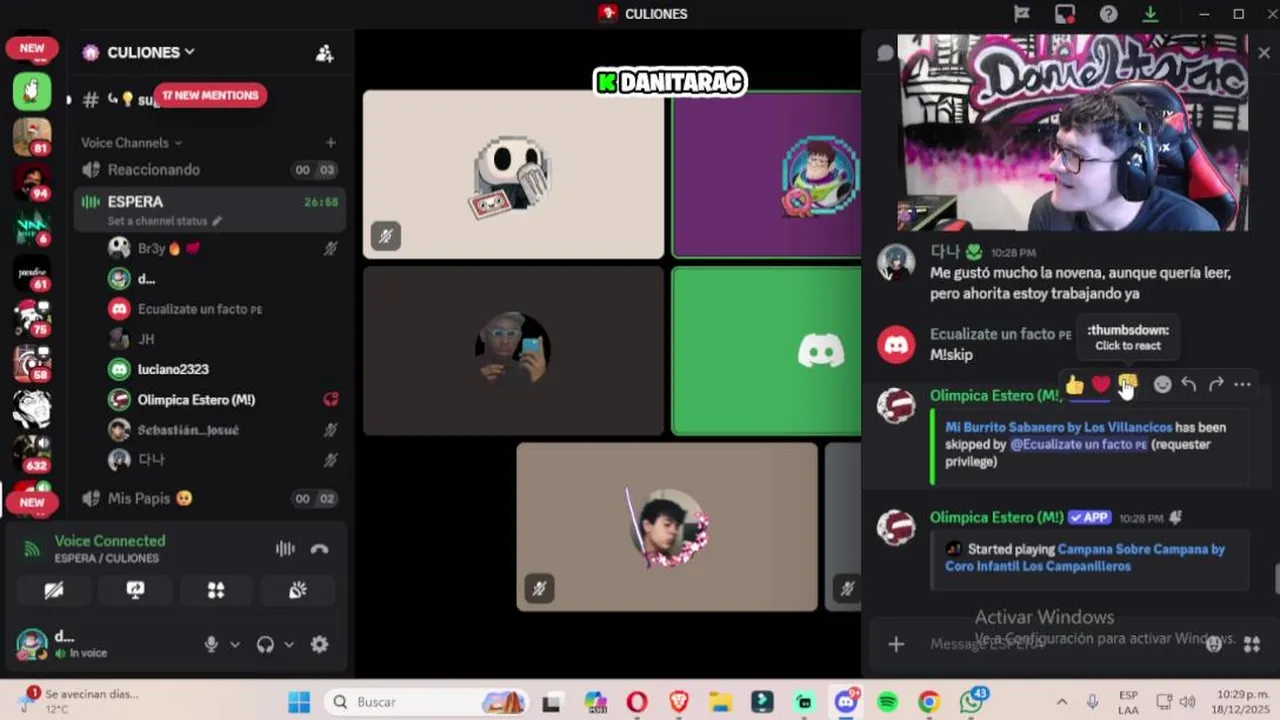Viewport: 1280px width, 720px height.
Task: Select the skull avatar video tile
Action: 513,174
